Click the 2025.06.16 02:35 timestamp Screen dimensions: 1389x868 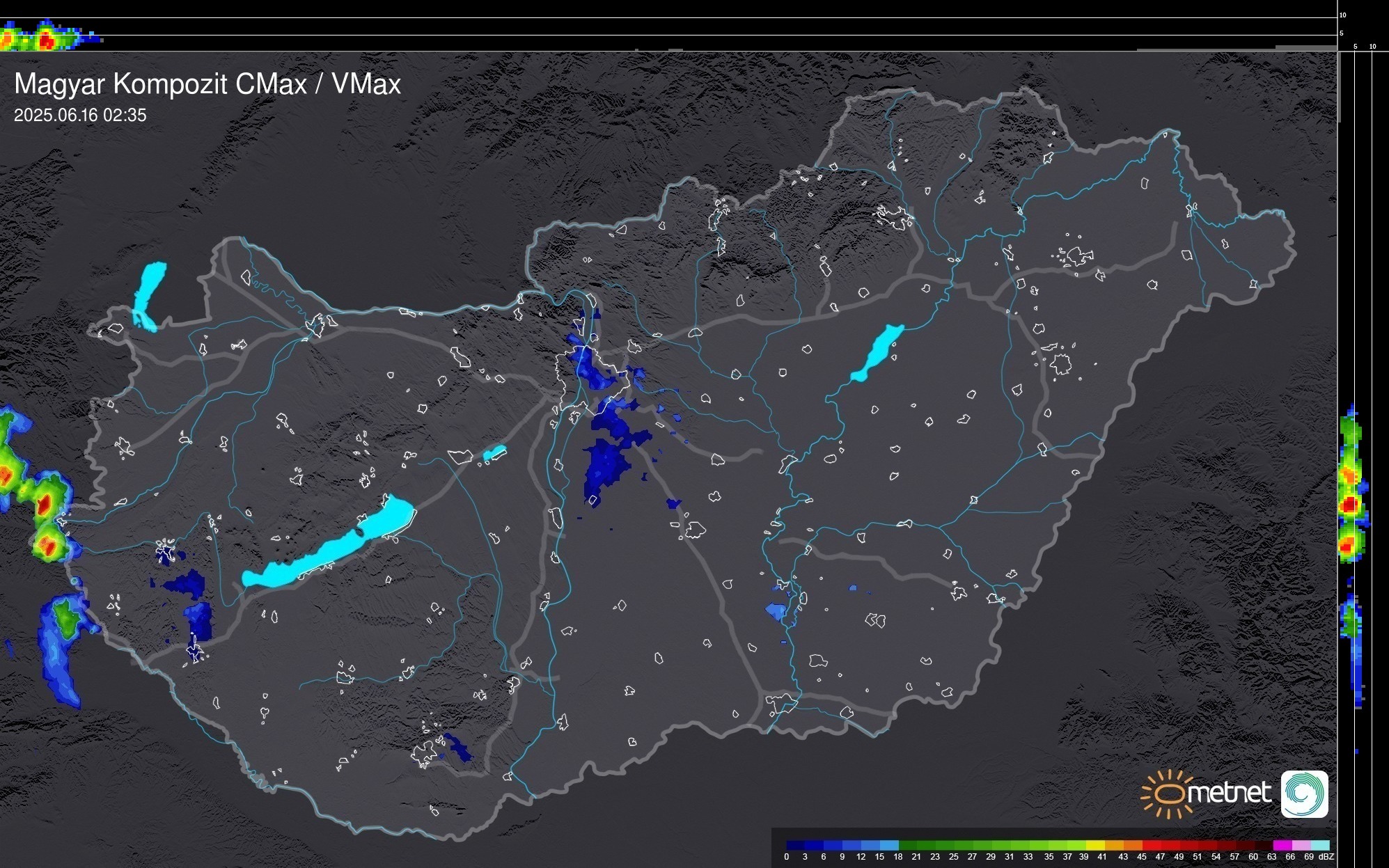[x=80, y=116]
